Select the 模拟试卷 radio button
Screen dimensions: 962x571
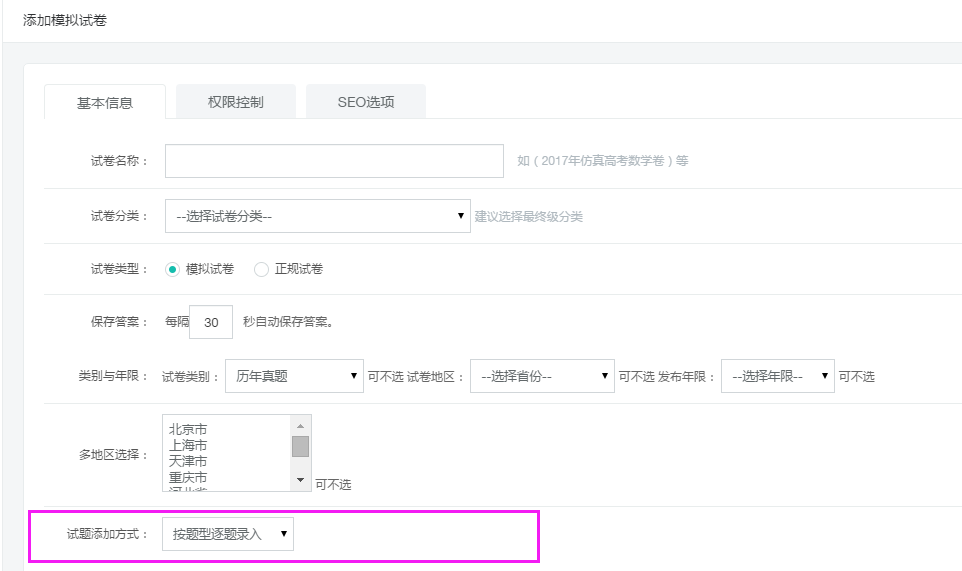point(173,269)
